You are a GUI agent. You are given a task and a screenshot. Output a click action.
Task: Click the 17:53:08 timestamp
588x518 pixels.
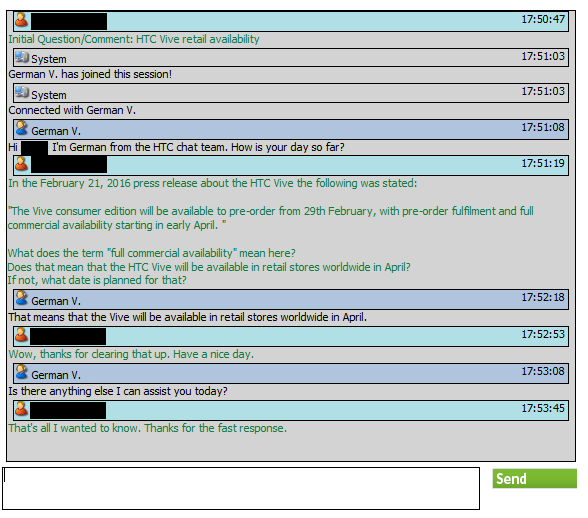click(543, 371)
